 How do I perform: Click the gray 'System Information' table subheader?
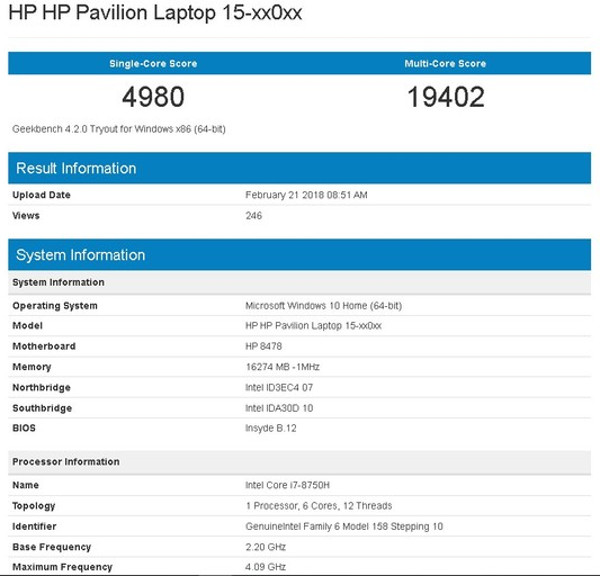(x=300, y=282)
